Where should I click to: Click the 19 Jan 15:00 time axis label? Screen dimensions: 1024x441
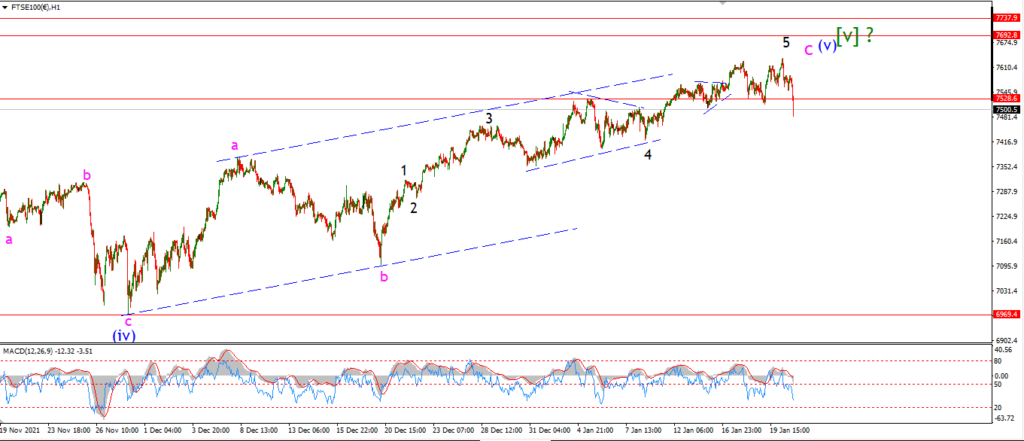(789, 431)
